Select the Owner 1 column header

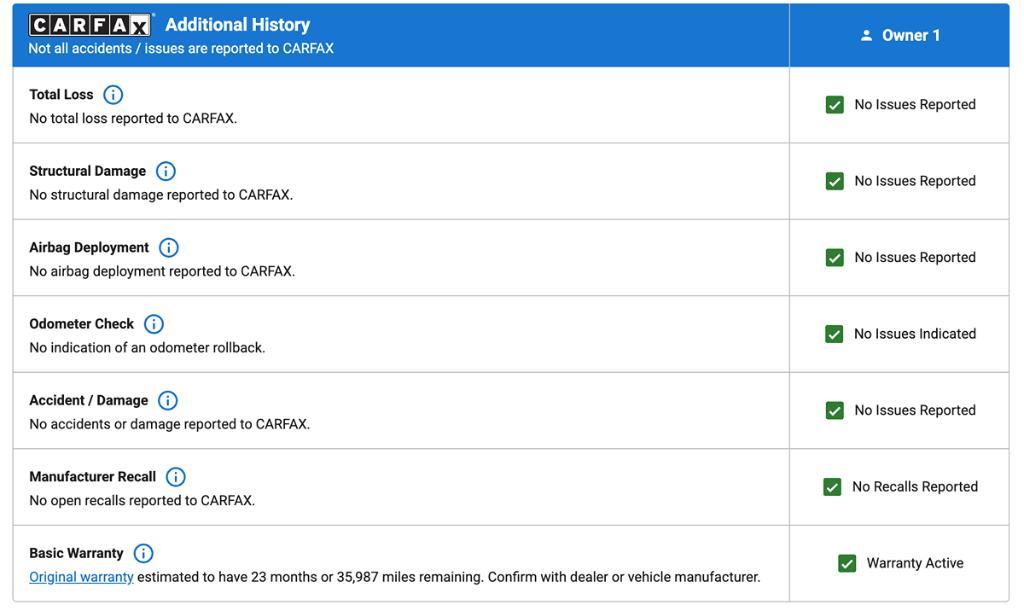(899, 35)
